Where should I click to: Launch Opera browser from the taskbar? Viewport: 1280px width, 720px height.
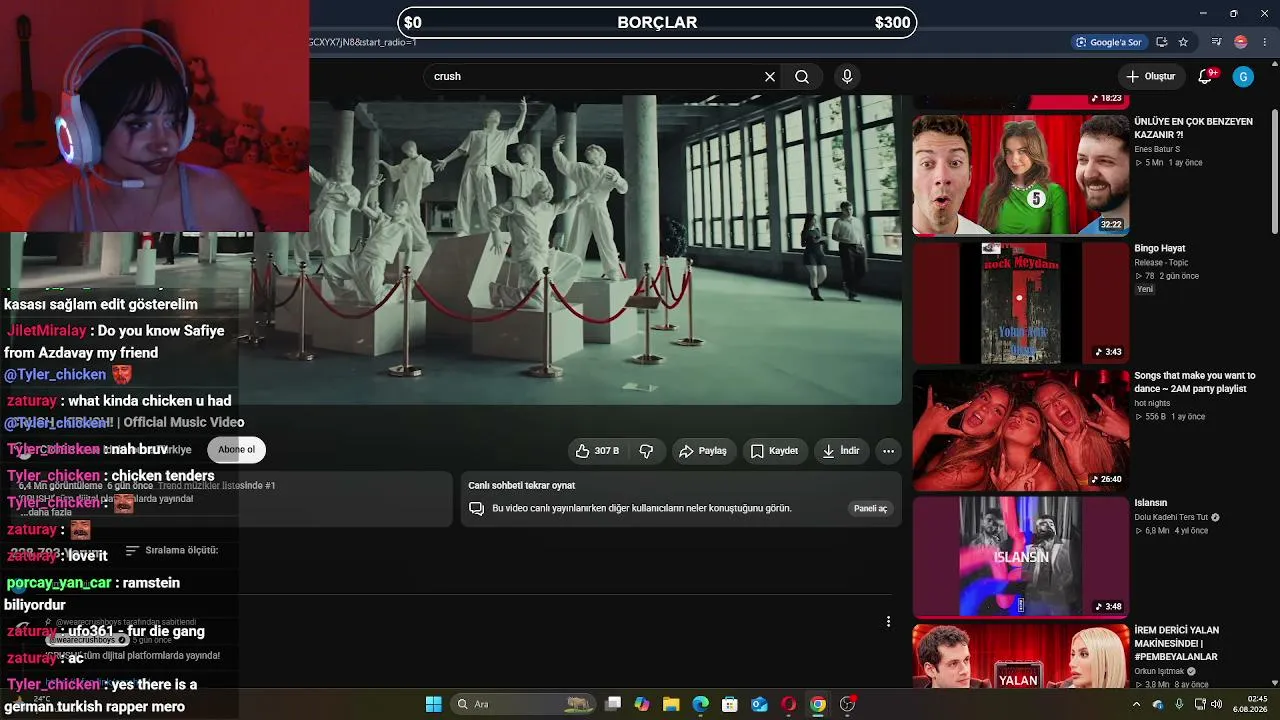(x=788, y=704)
